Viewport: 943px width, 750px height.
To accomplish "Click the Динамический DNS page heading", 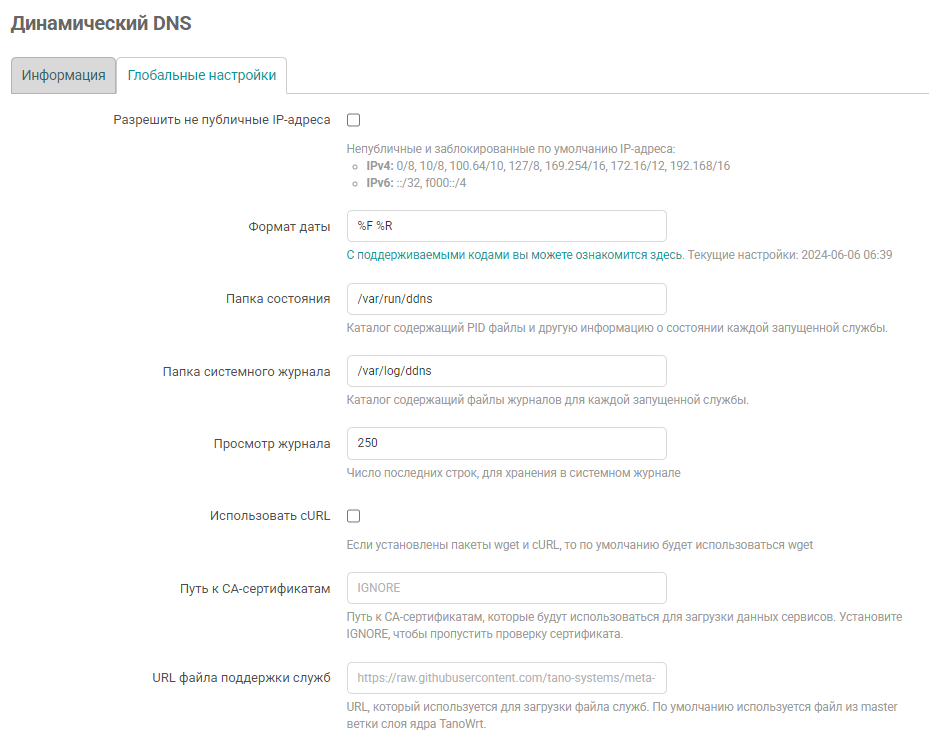I will 101,24.
